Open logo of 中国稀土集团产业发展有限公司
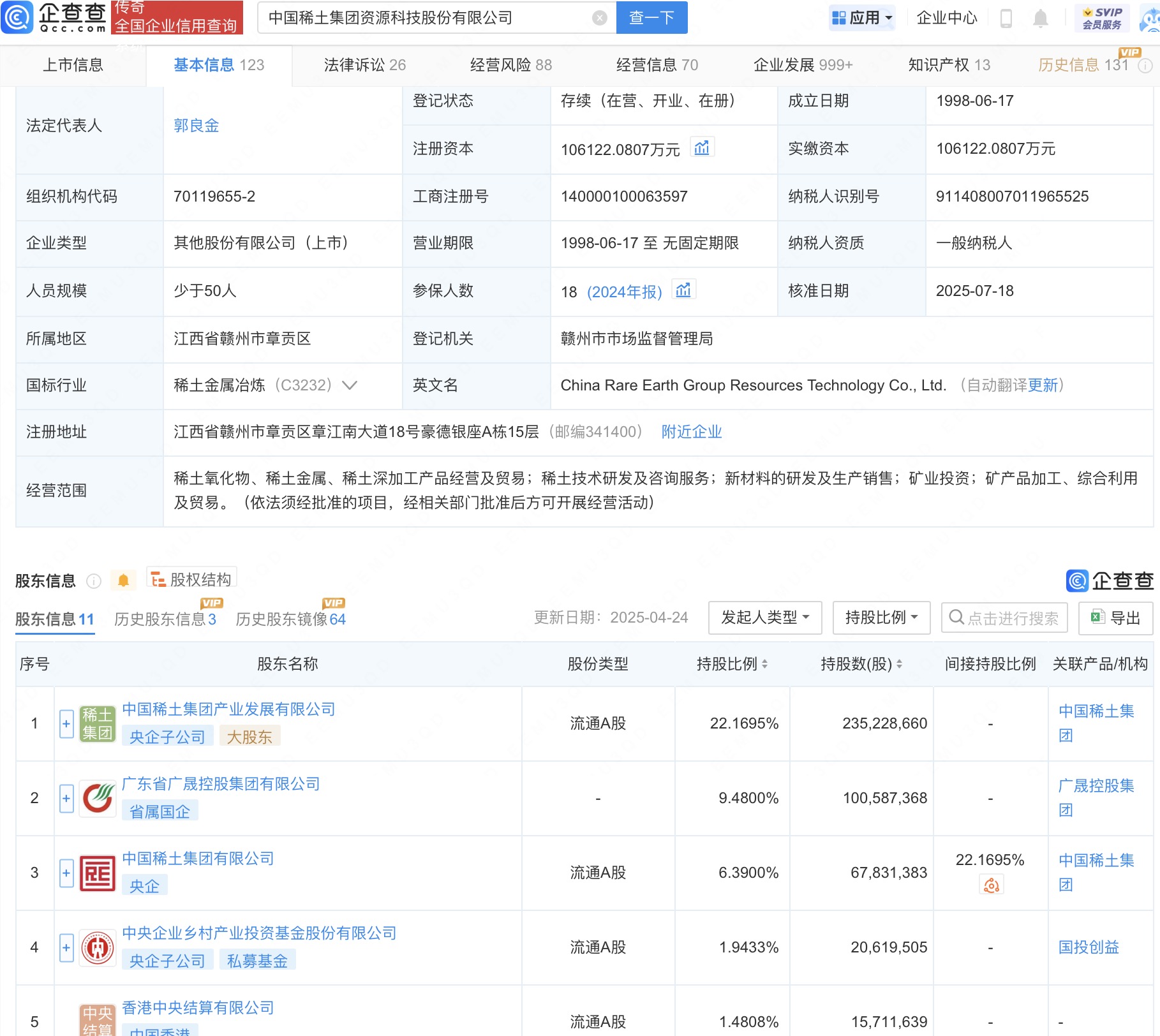The width and height of the screenshot is (1160, 1036). click(x=98, y=723)
